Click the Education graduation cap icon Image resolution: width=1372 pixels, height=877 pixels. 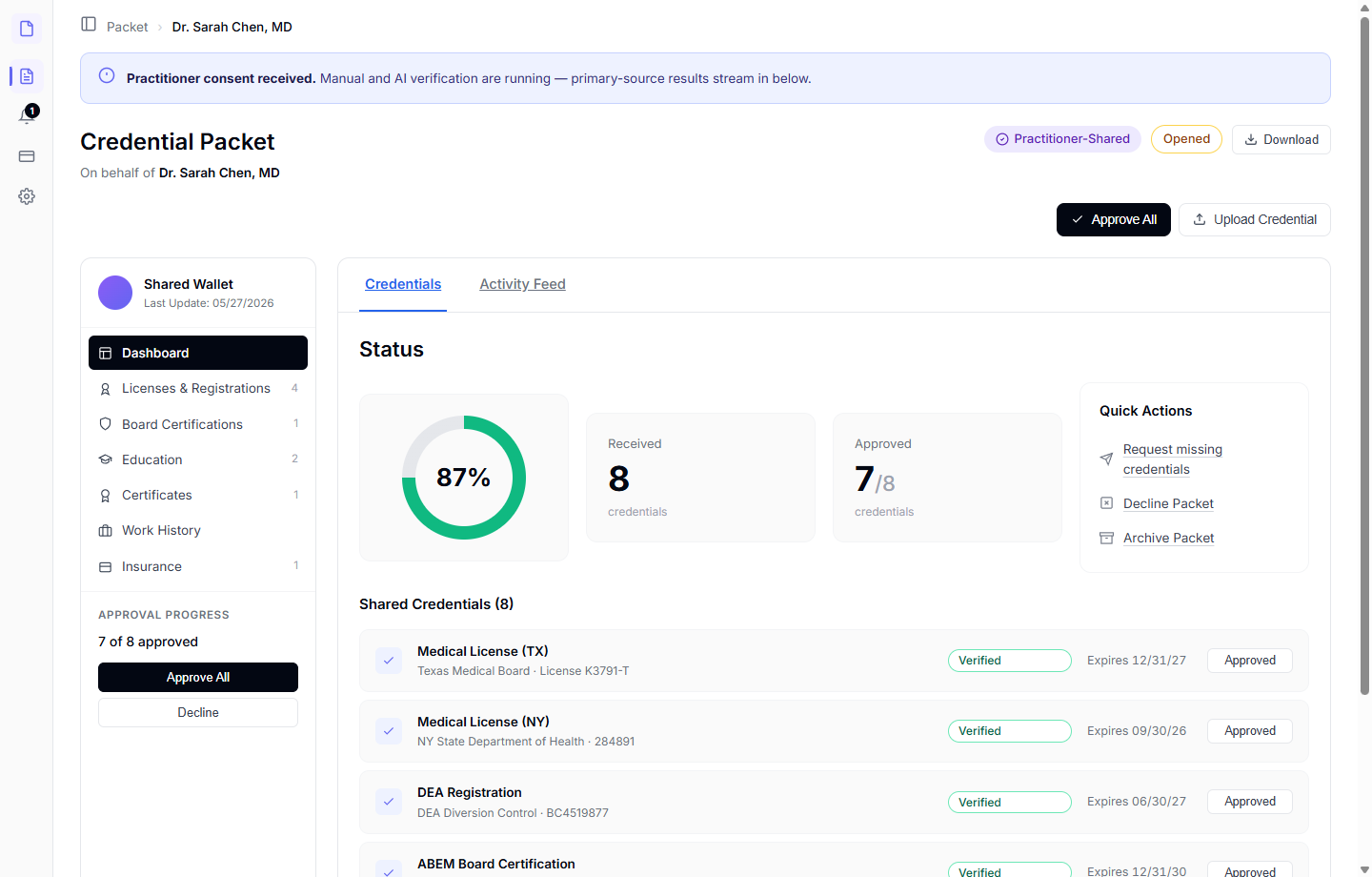point(106,459)
